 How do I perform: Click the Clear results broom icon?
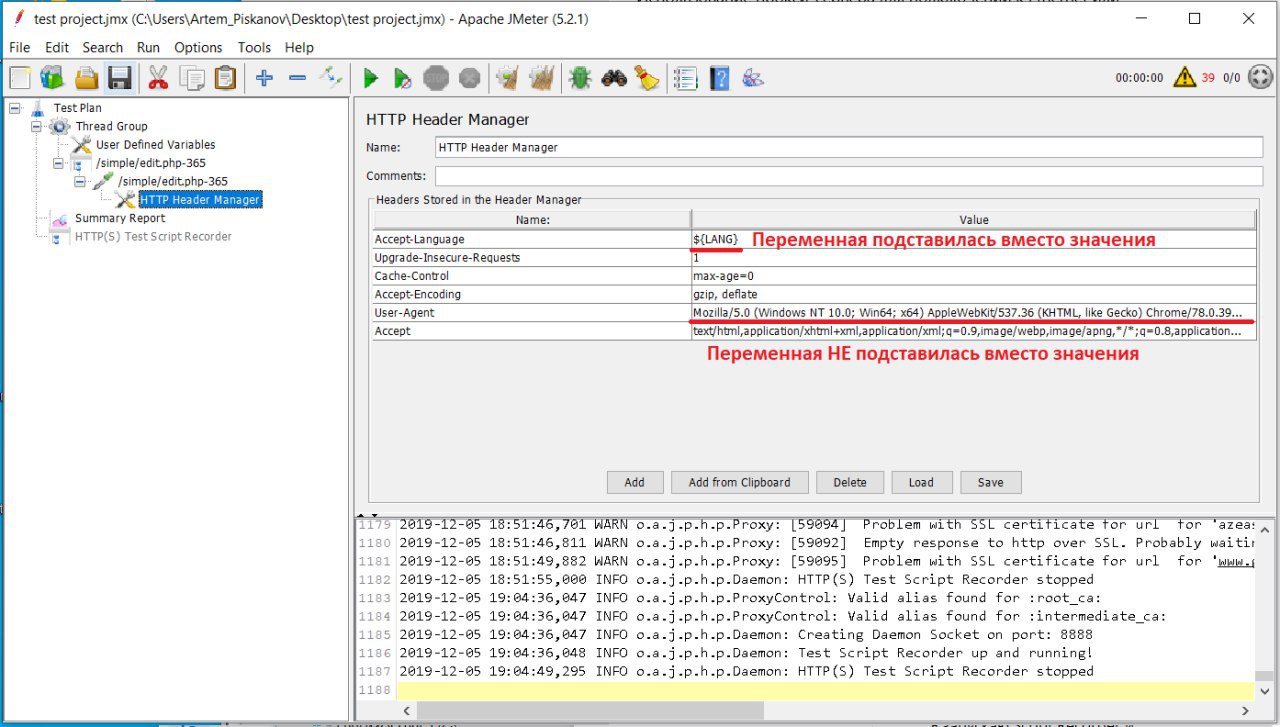pos(508,77)
